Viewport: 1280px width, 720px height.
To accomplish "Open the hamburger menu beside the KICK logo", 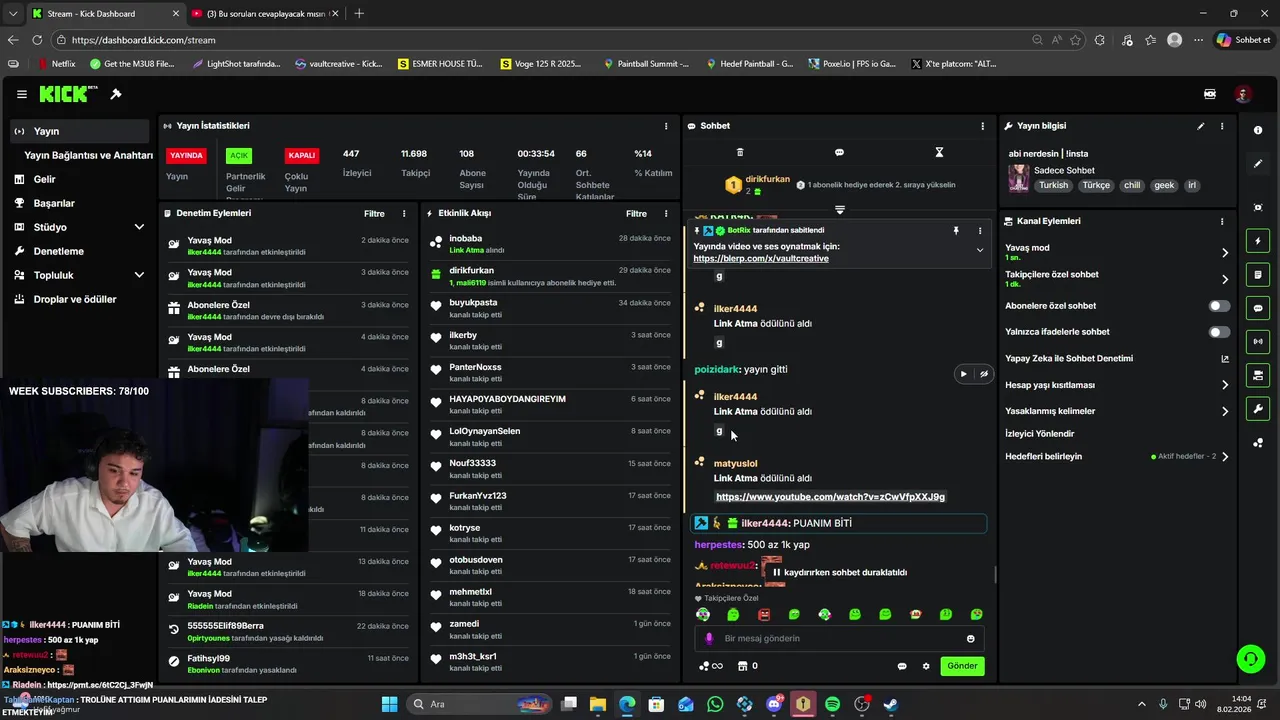I will coord(21,94).
